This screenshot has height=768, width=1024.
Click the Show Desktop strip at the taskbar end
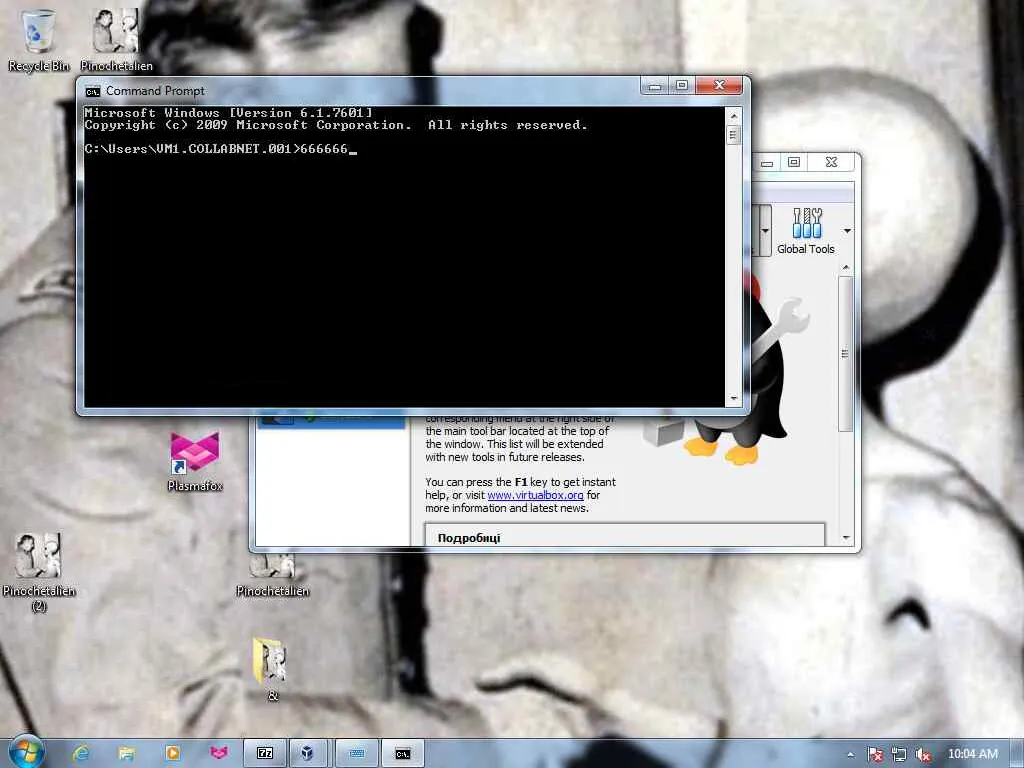tap(1017, 754)
